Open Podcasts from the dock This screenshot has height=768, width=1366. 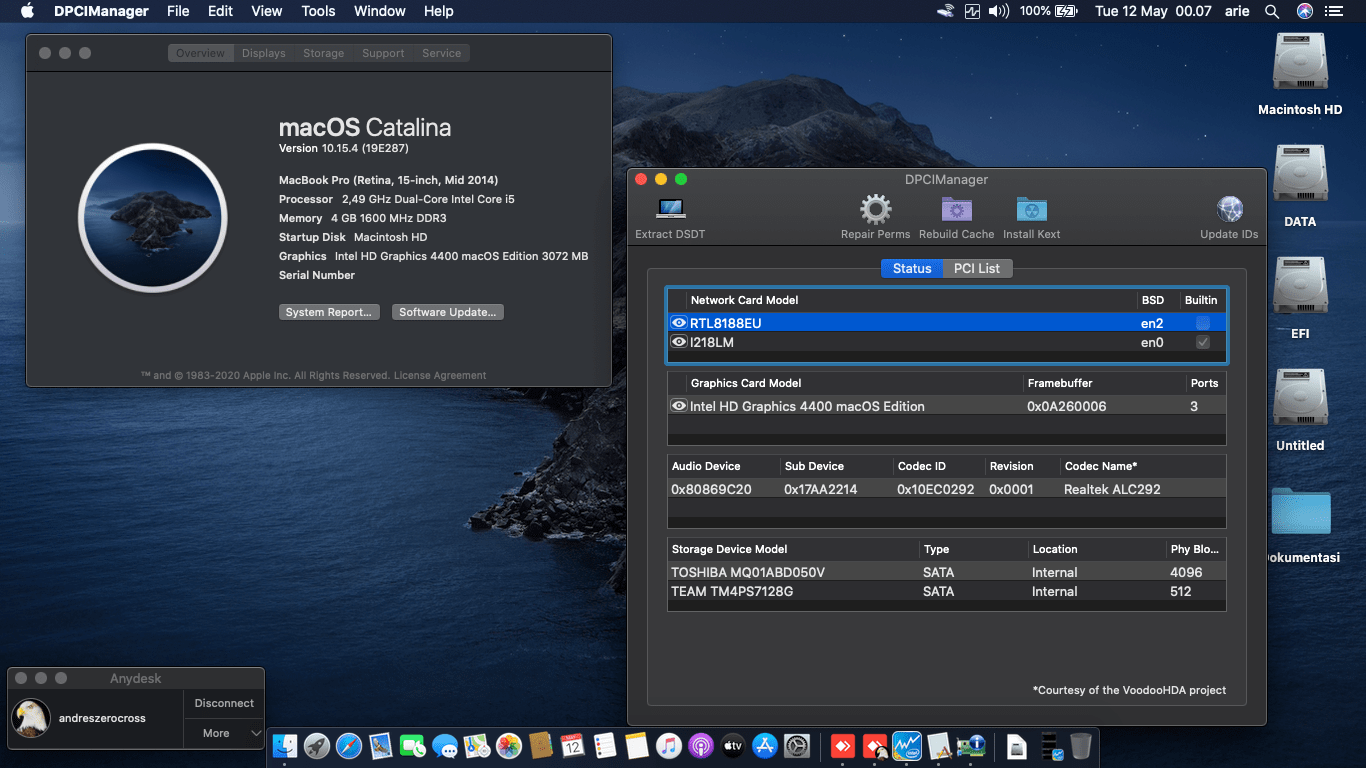[x=701, y=745]
